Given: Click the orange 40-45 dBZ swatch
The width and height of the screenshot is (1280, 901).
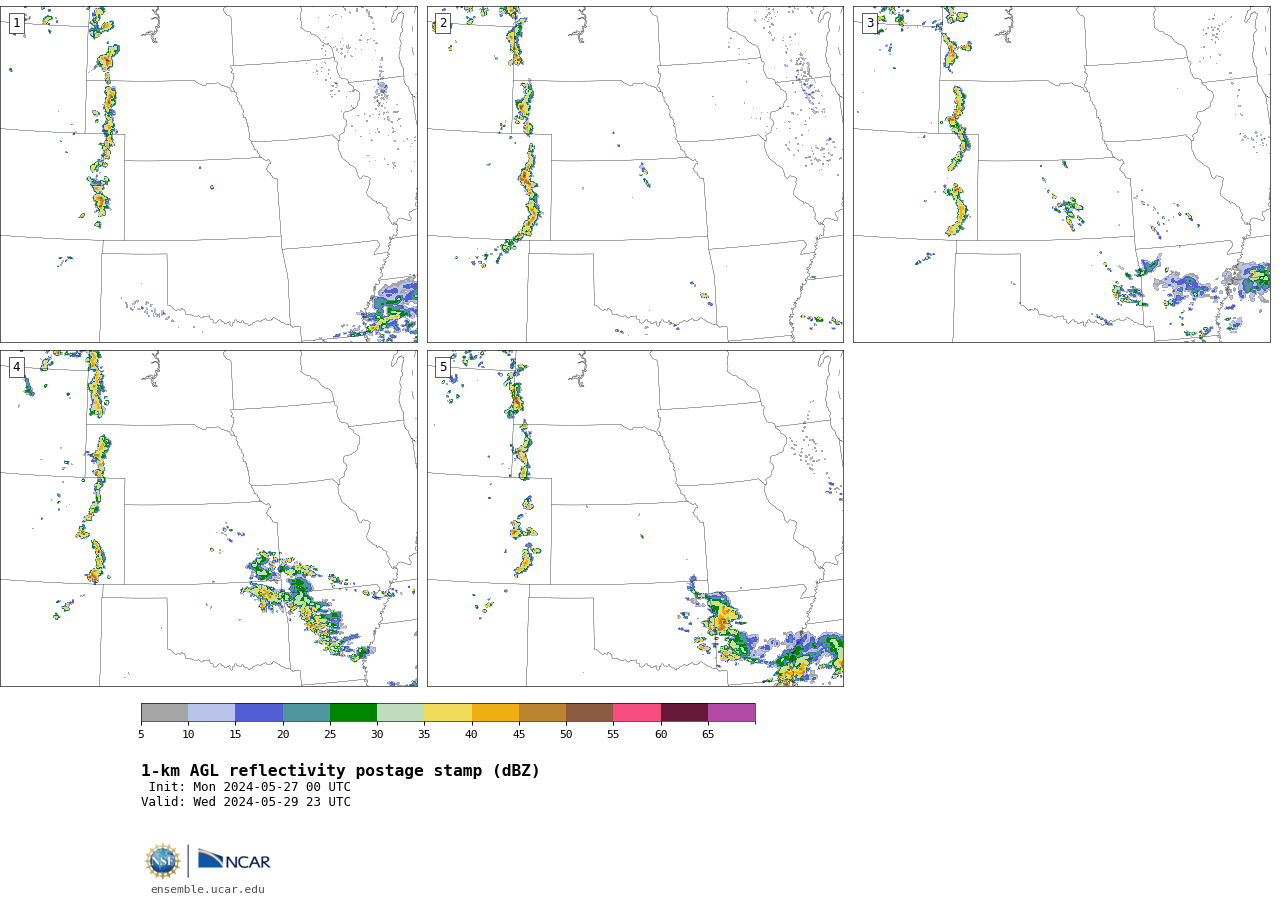Looking at the screenshot, I should click(495, 713).
